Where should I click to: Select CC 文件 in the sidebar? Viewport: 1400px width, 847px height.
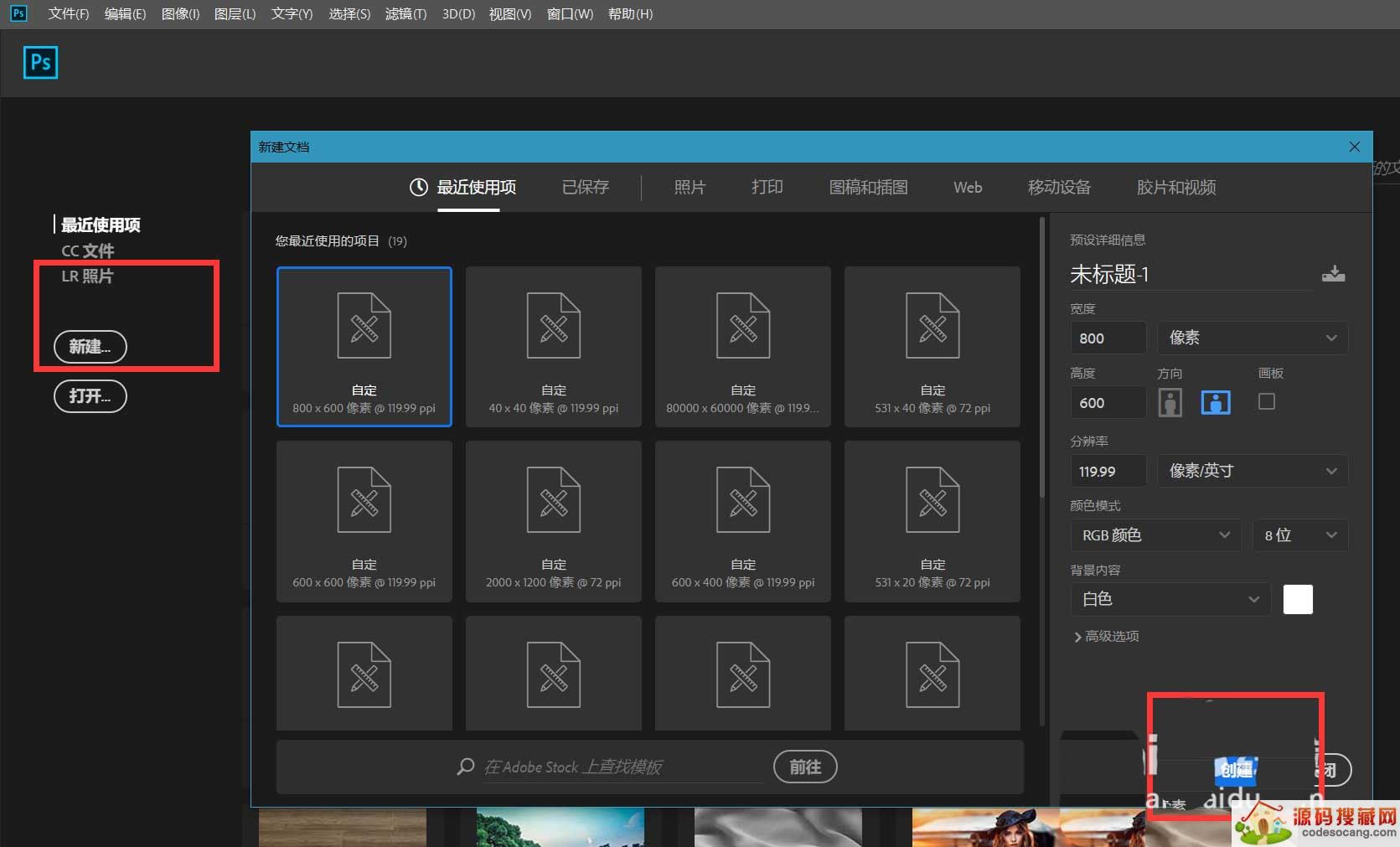coord(88,250)
